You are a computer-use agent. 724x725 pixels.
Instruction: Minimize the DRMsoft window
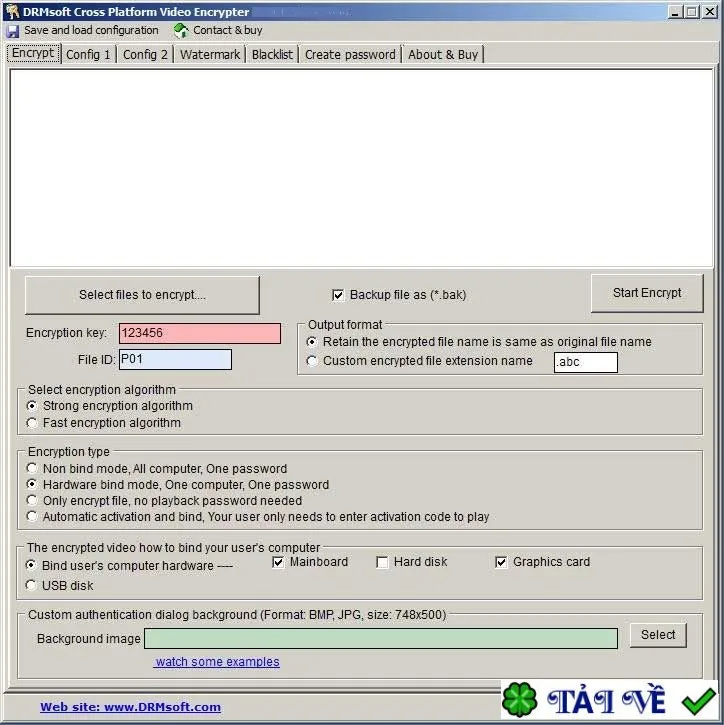[675, 12]
